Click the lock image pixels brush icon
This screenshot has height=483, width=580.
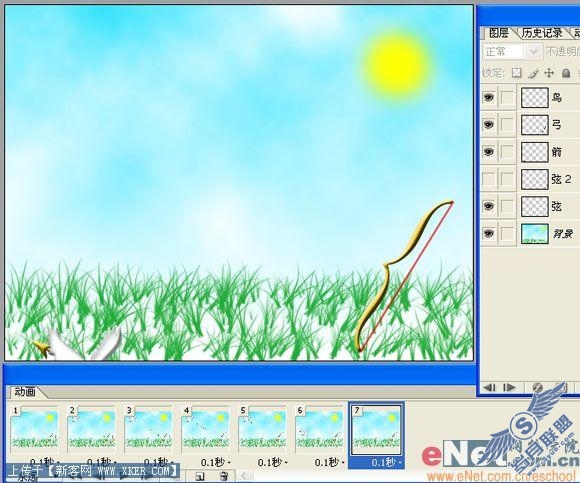pyautogui.click(x=533, y=73)
